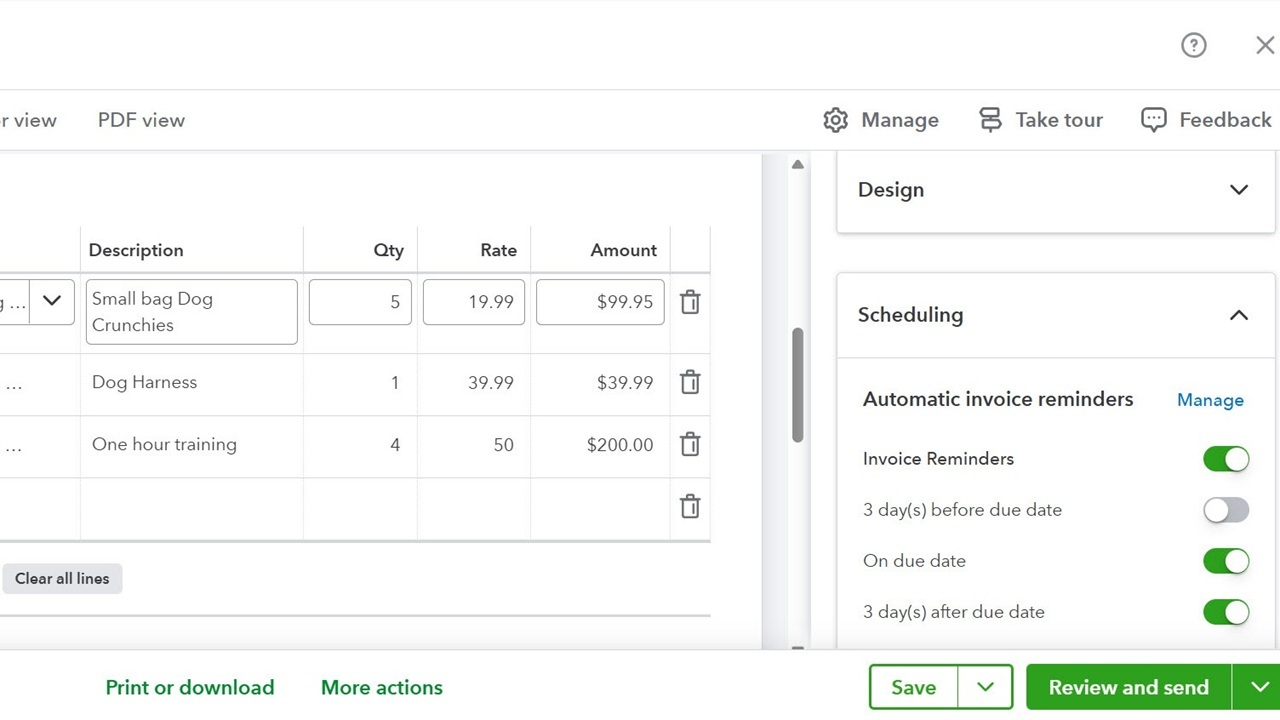Close the invoice window with X
1280x720 pixels.
pyautogui.click(x=1264, y=45)
